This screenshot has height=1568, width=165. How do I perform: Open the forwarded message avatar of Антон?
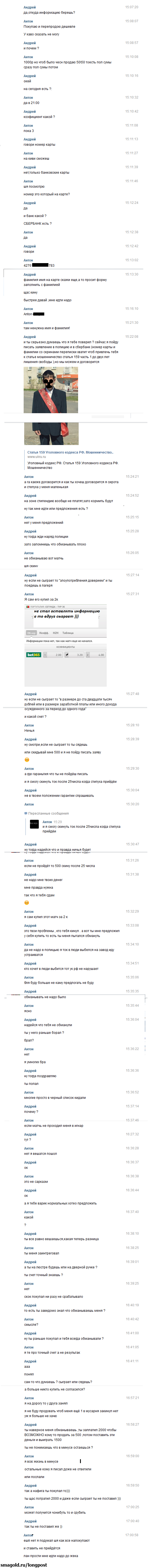click(34, 824)
